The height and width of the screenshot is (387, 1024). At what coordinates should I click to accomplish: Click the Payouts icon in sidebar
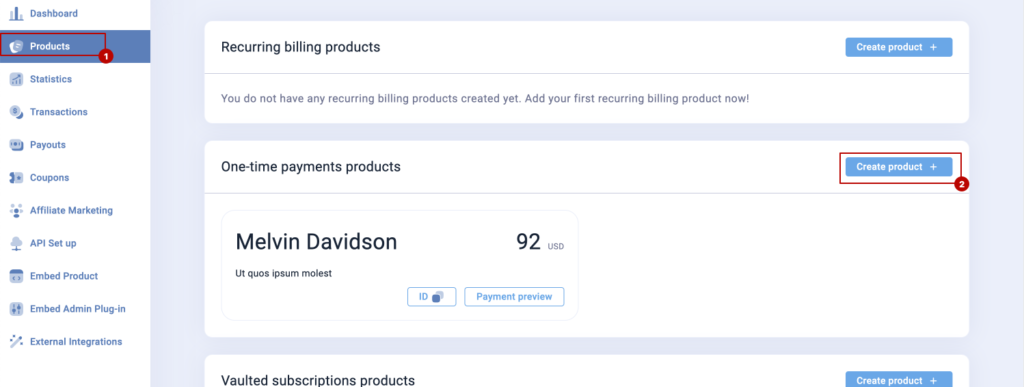[16, 145]
